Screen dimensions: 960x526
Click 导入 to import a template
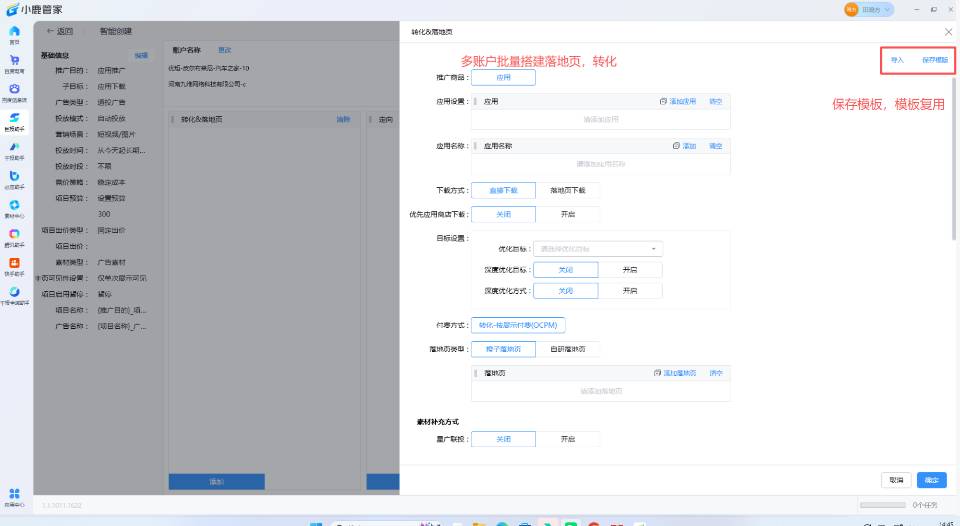897,60
